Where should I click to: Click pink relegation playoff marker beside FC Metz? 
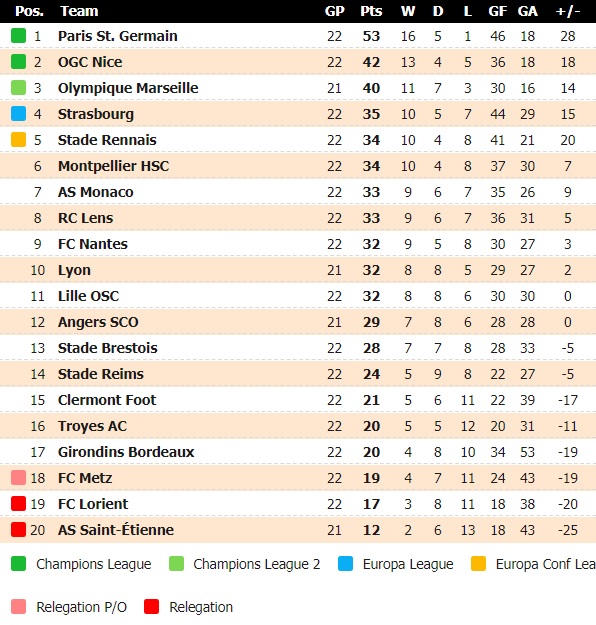[18, 478]
